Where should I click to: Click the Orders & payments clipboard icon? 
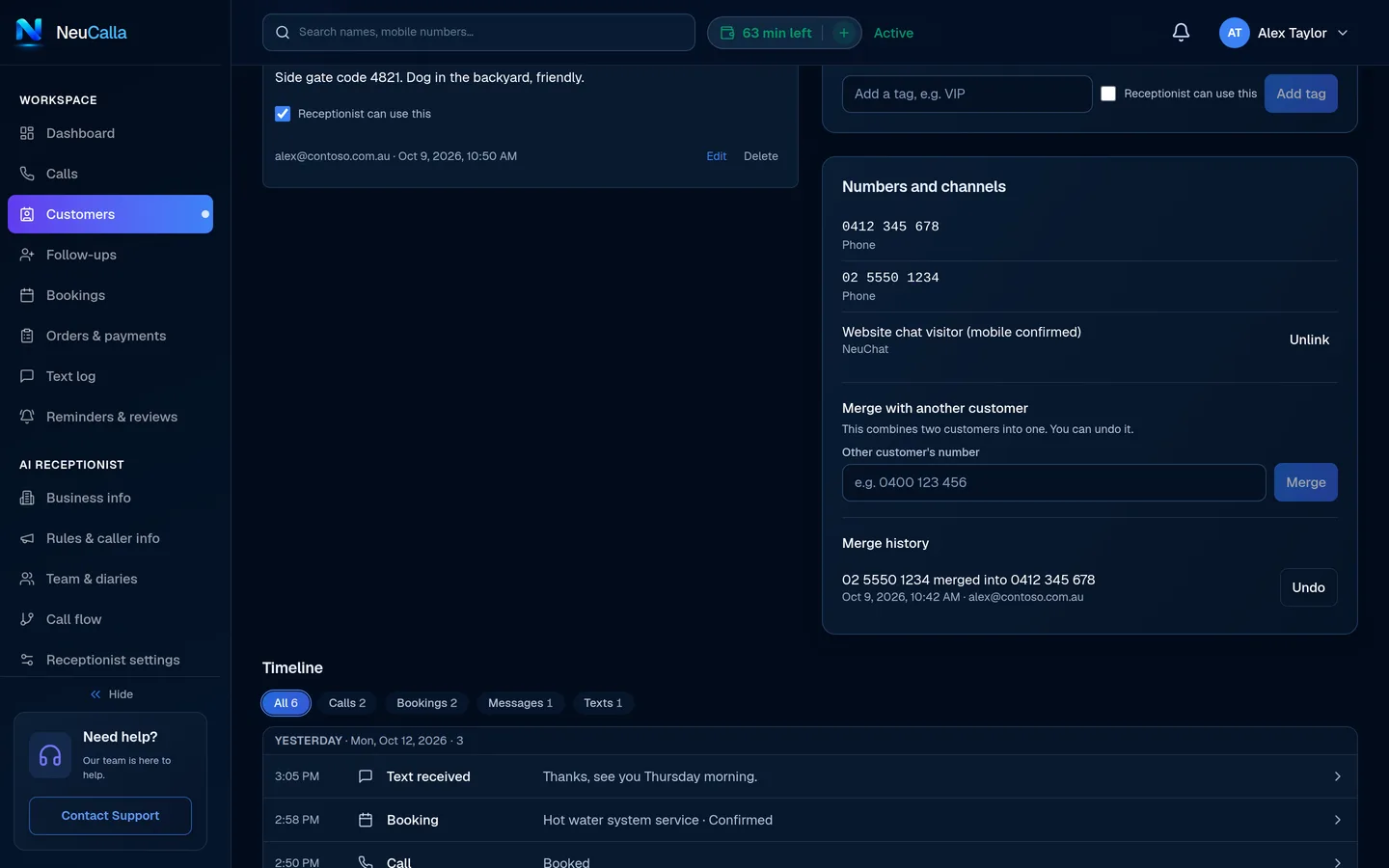click(27, 336)
